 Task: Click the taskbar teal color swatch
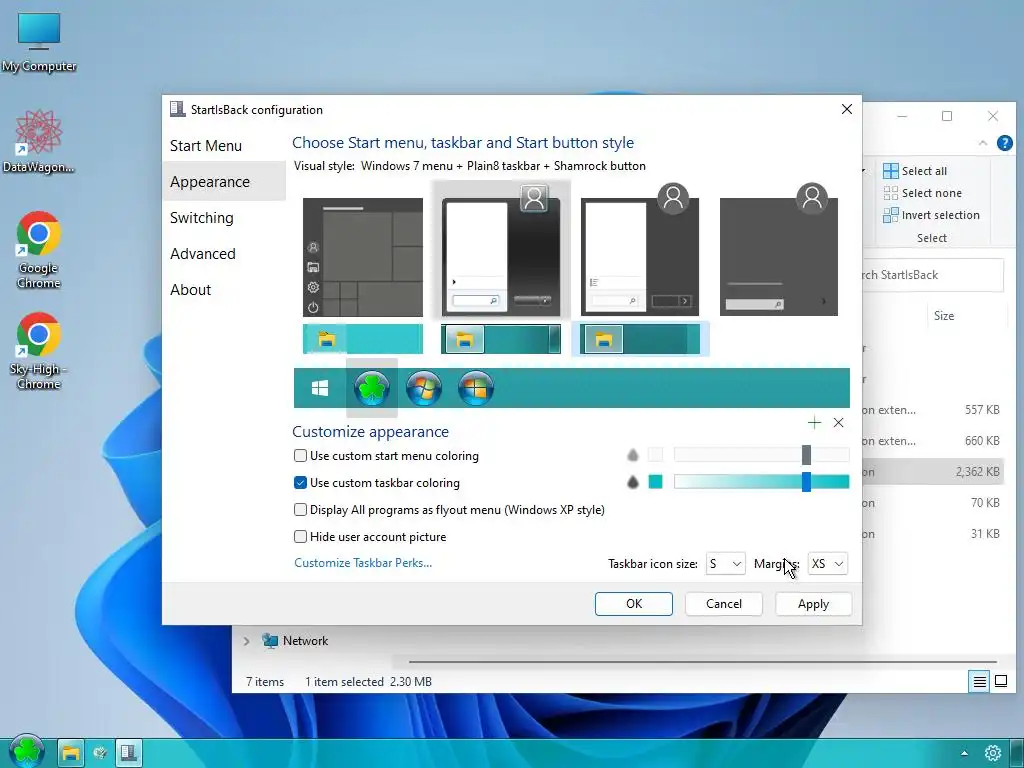655,482
